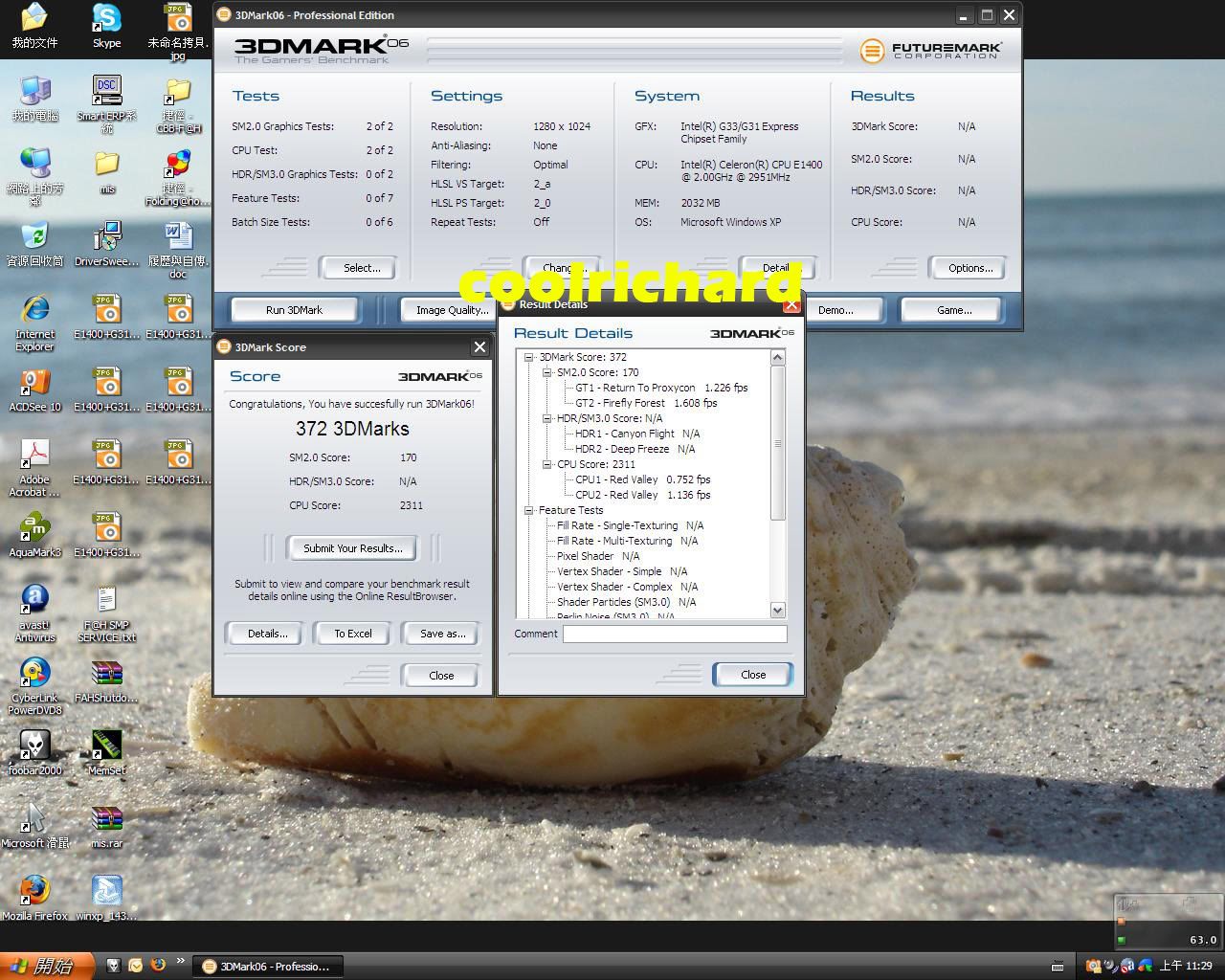
Task: Collapse the HDR/SM3.0 Score tree node
Action: 546,418
